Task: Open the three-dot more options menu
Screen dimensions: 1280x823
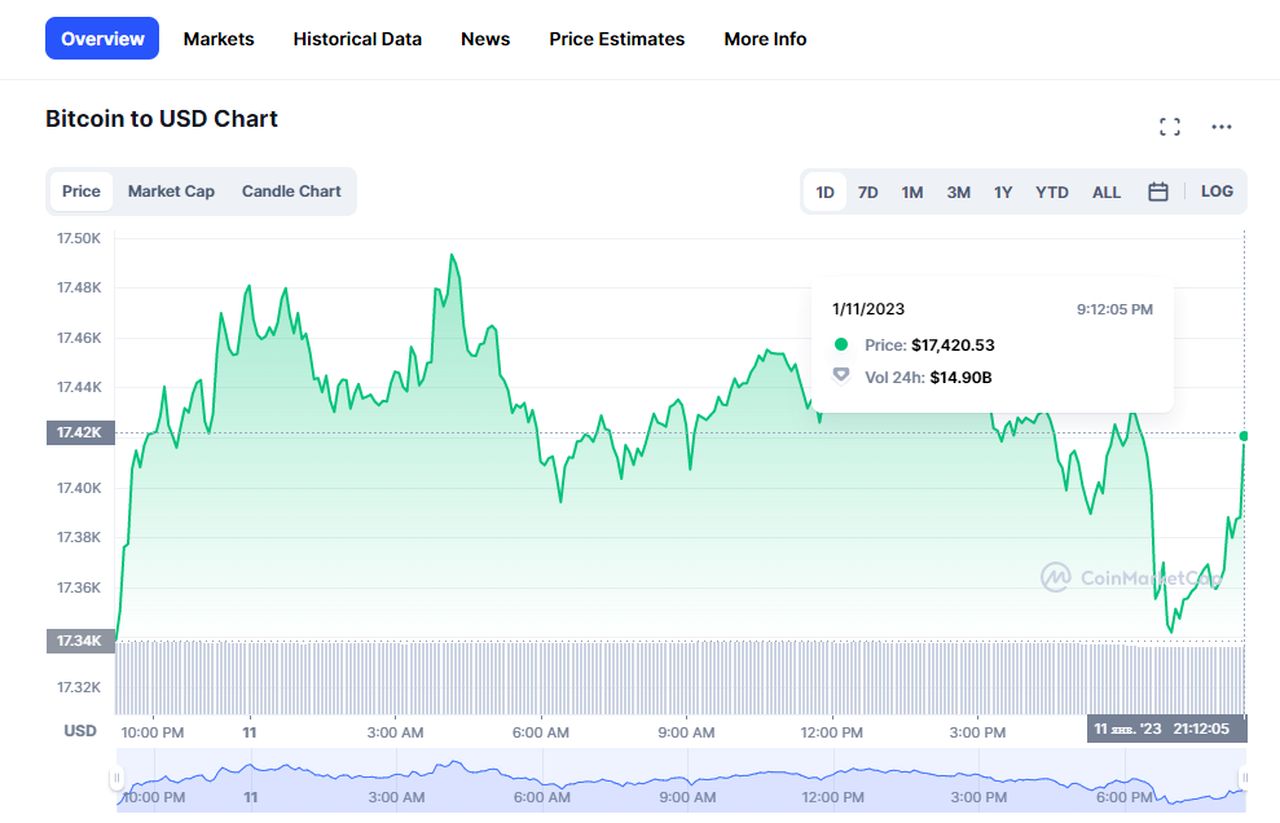Action: click(x=1221, y=127)
